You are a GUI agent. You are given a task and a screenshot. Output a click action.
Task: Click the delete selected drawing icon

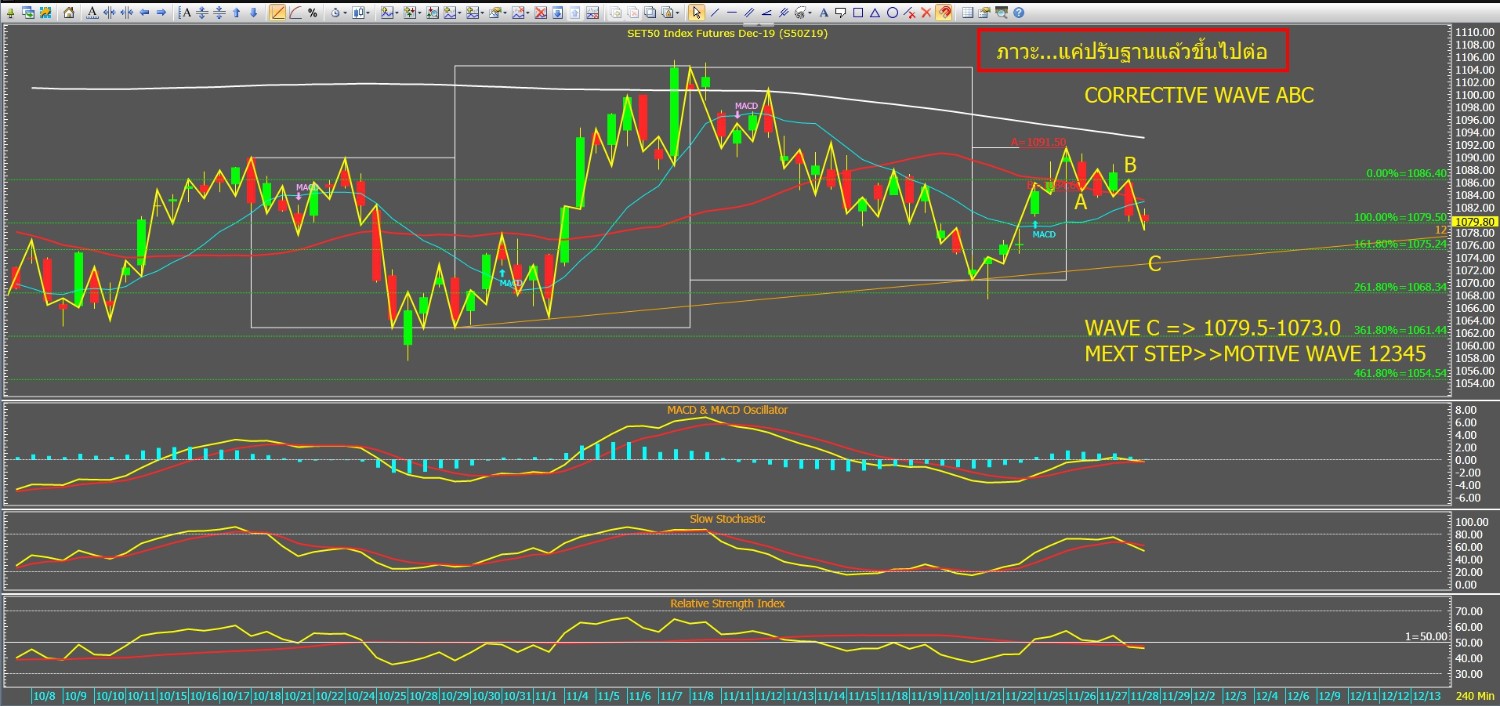[910, 13]
